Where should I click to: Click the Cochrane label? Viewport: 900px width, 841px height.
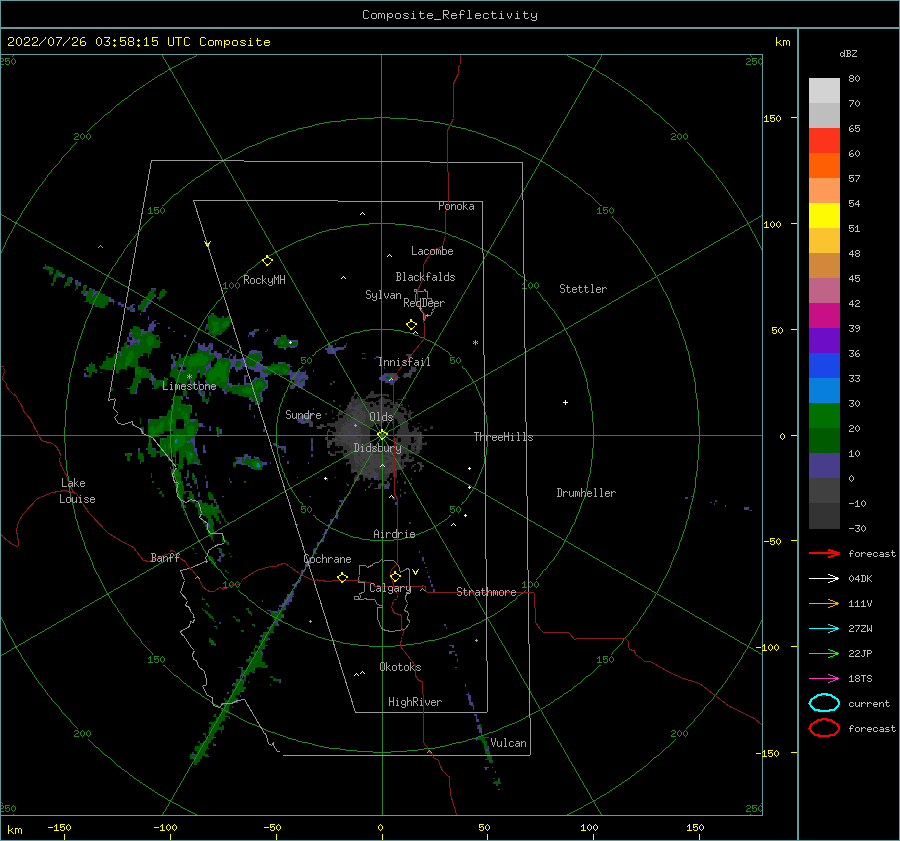click(x=327, y=559)
